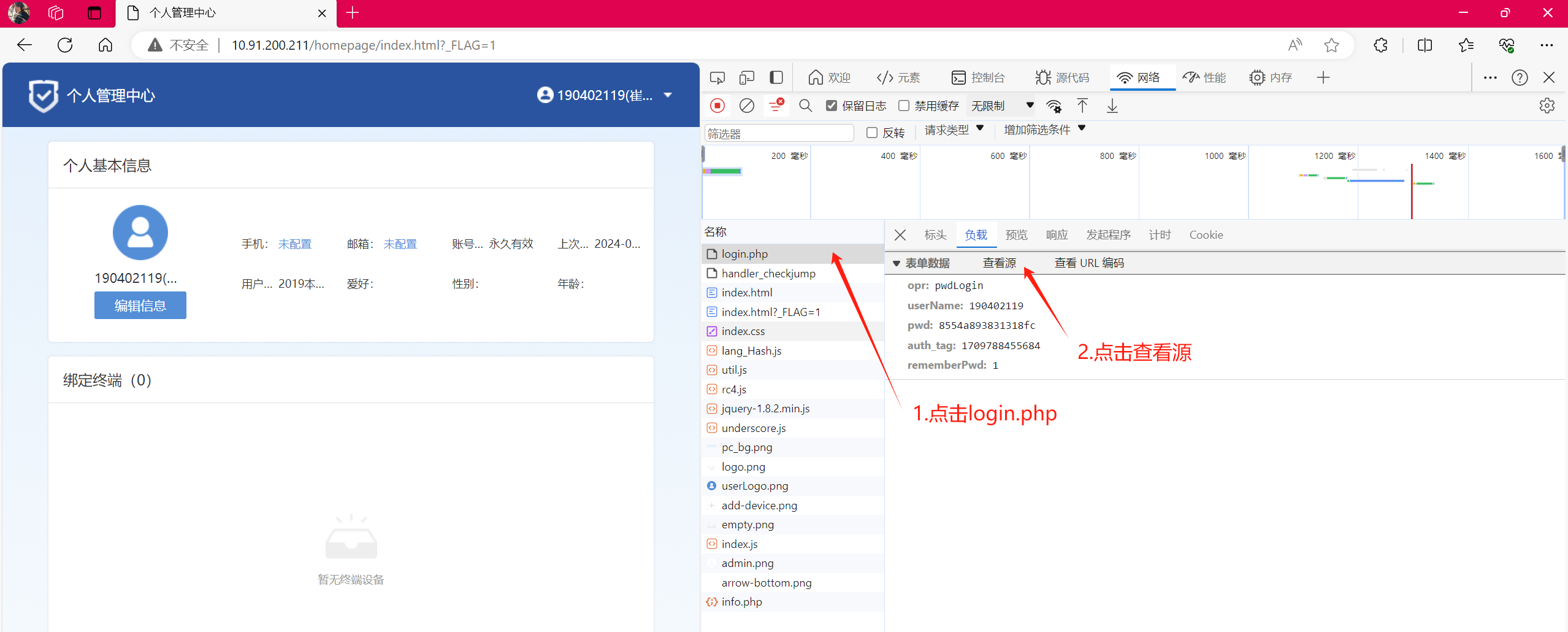Import HAR file upload arrow

pyautogui.click(x=1082, y=106)
